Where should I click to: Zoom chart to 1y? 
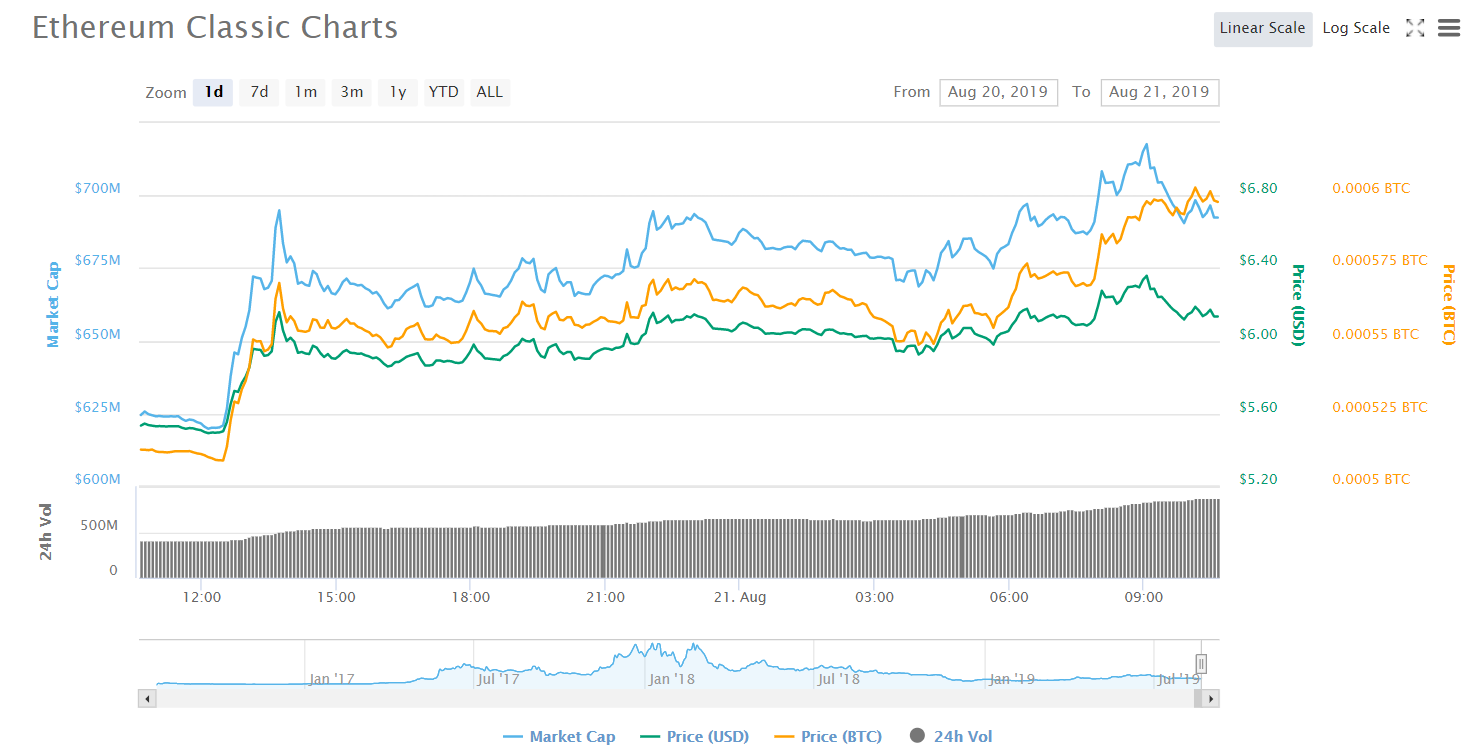coord(397,92)
